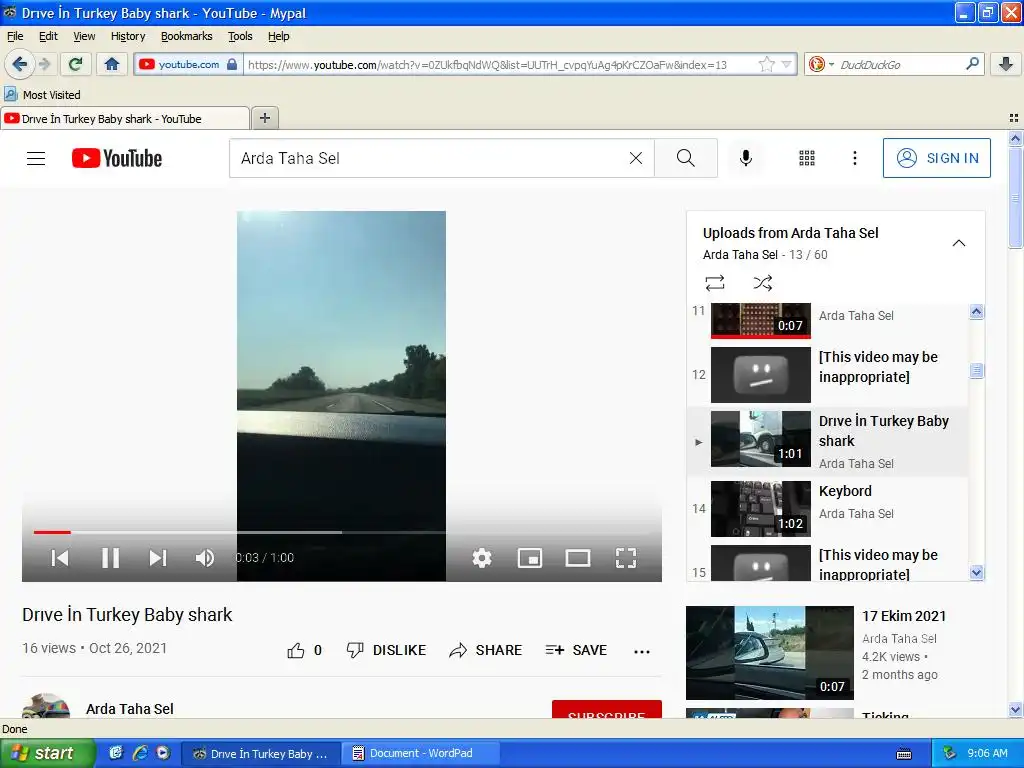Open playlist item 12 inappropriate video
Viewport: 1024px width, 768px height.
click(827, 374)
